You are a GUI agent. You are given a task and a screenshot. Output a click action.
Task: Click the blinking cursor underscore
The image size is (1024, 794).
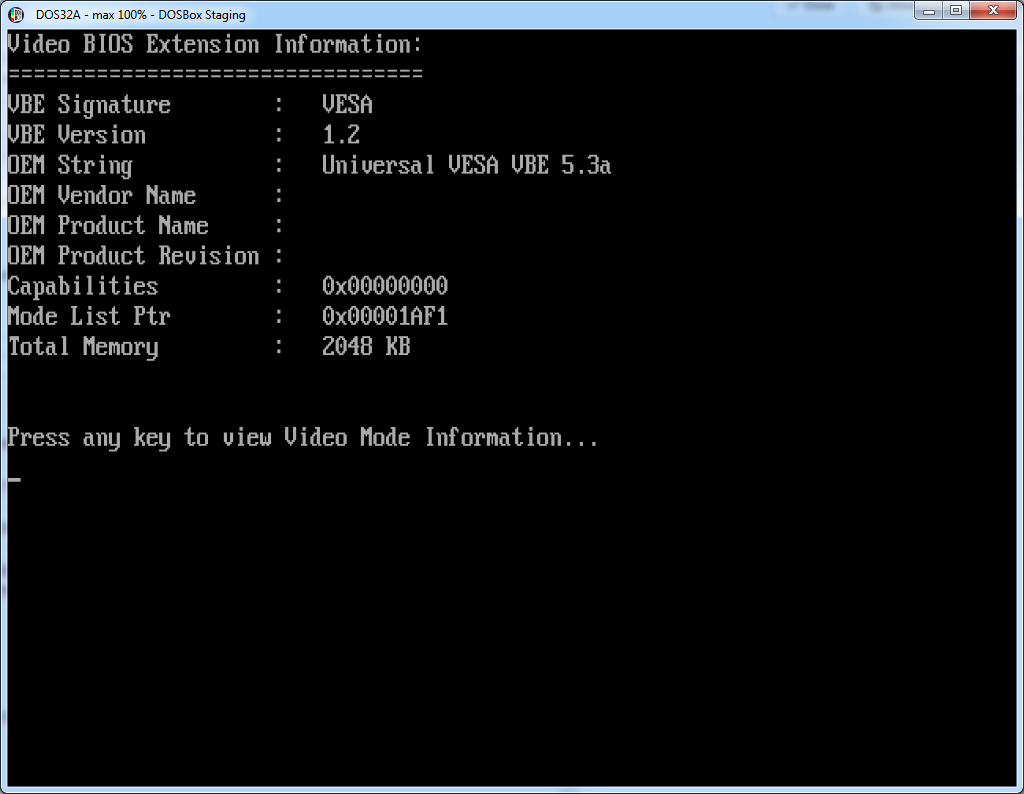tap(13, 479)
